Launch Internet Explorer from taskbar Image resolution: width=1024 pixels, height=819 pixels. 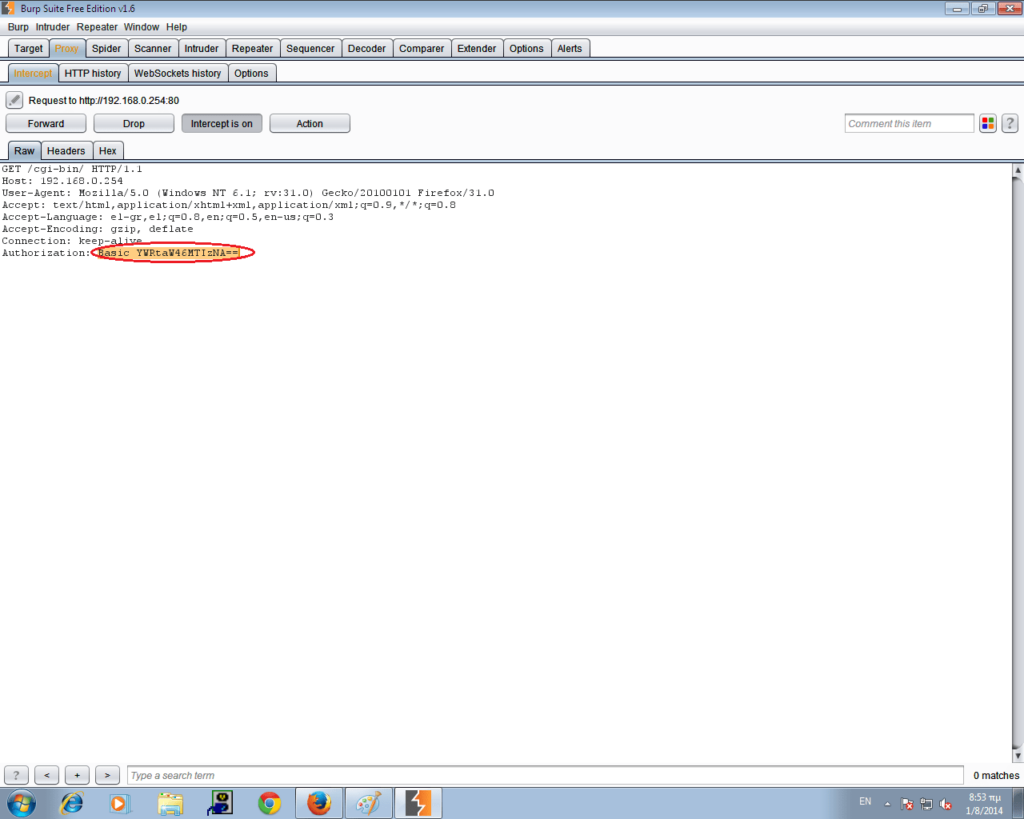71,803
